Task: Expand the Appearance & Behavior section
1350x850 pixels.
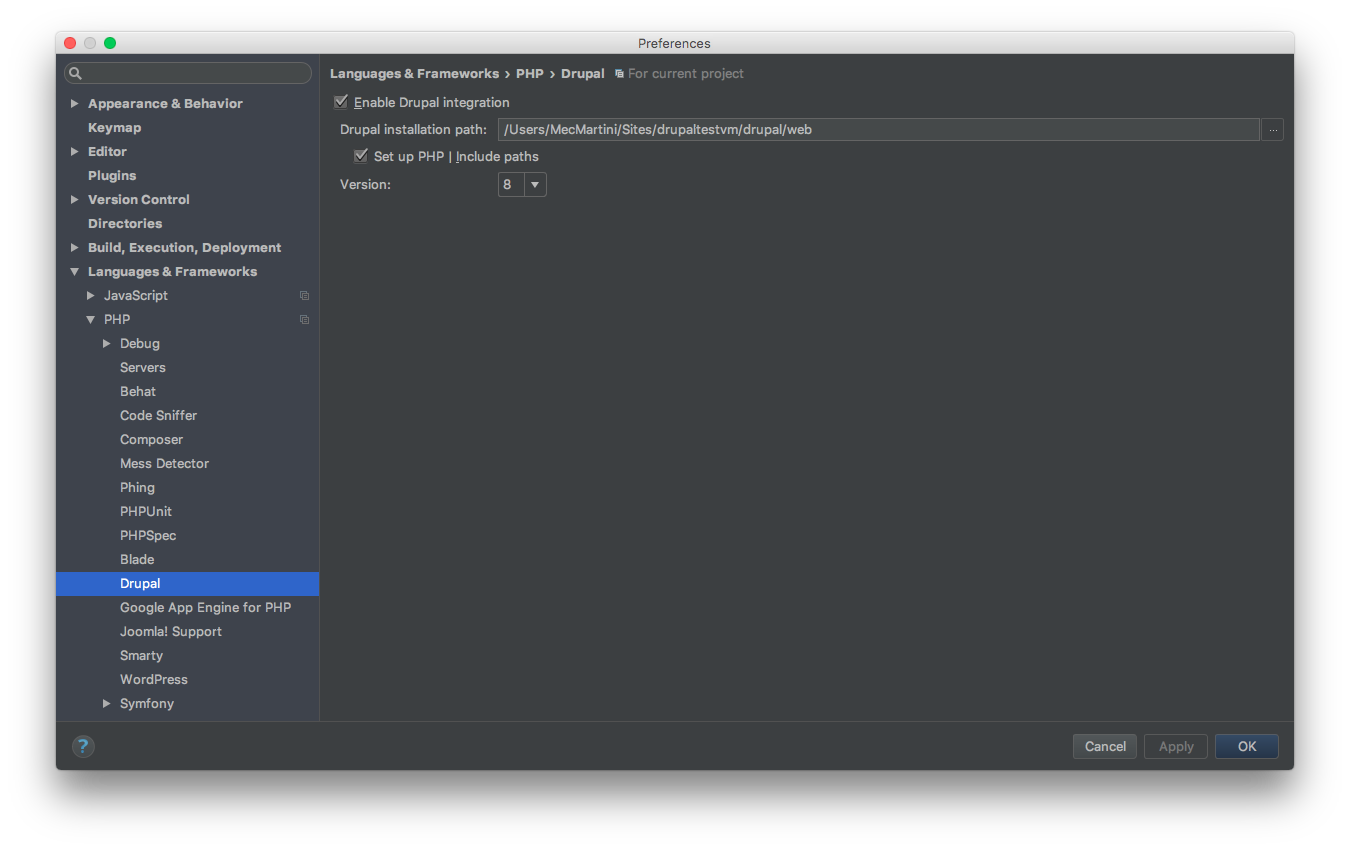Action: click(74, 104)
